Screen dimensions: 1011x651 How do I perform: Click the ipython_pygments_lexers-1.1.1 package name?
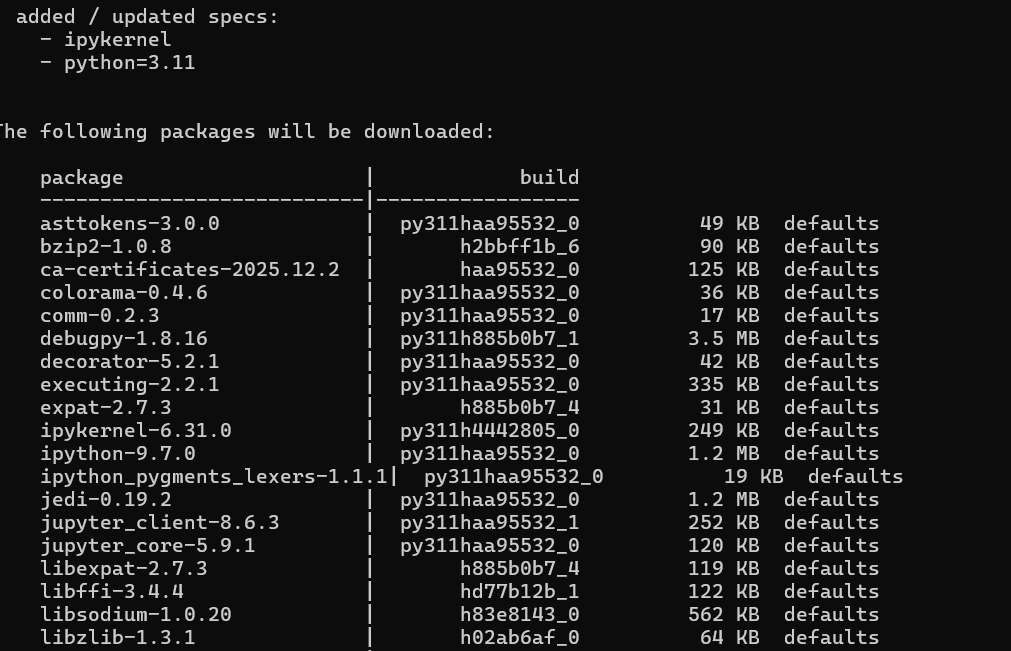tap(213, 476)
